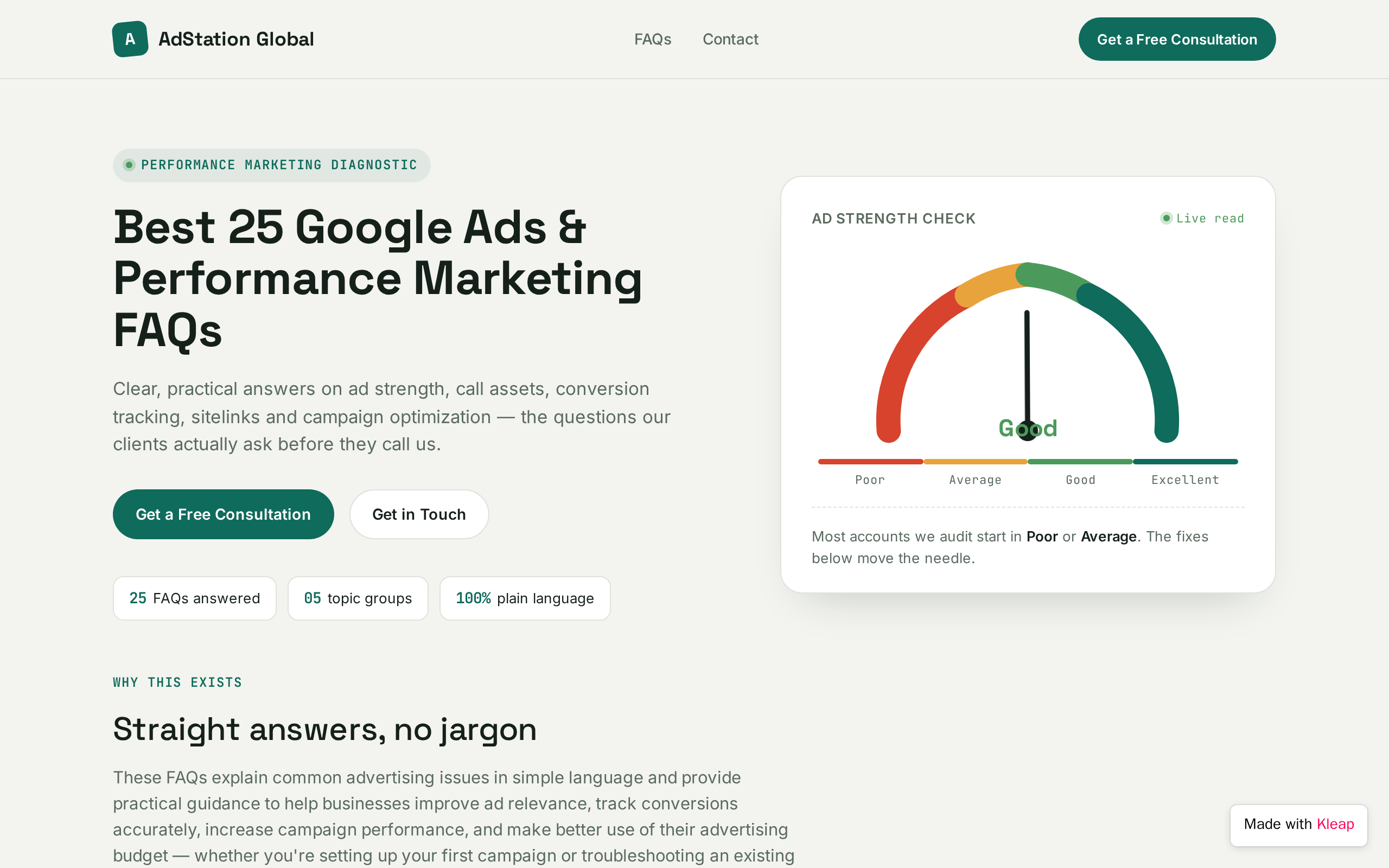1389x868 pixels.
Task: Click the green Good scale bar
Action: pyautogui.click(x=1080, y=462)
